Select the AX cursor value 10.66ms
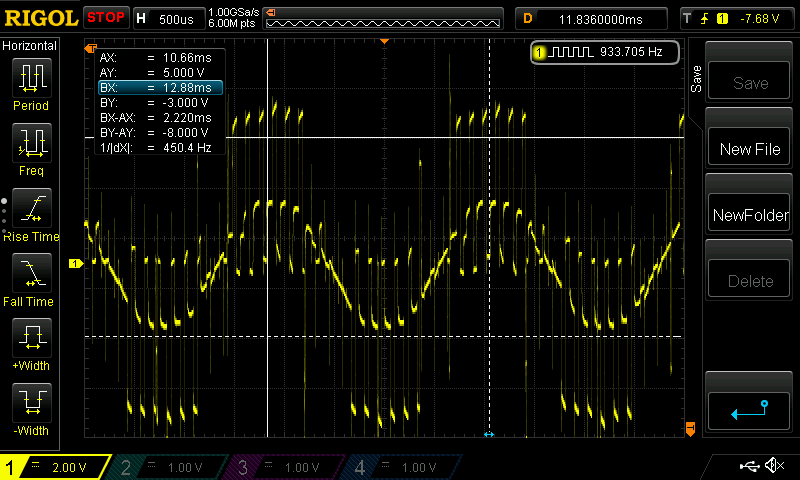The height and width of the screenshot is (480, 800). [187, 58]
